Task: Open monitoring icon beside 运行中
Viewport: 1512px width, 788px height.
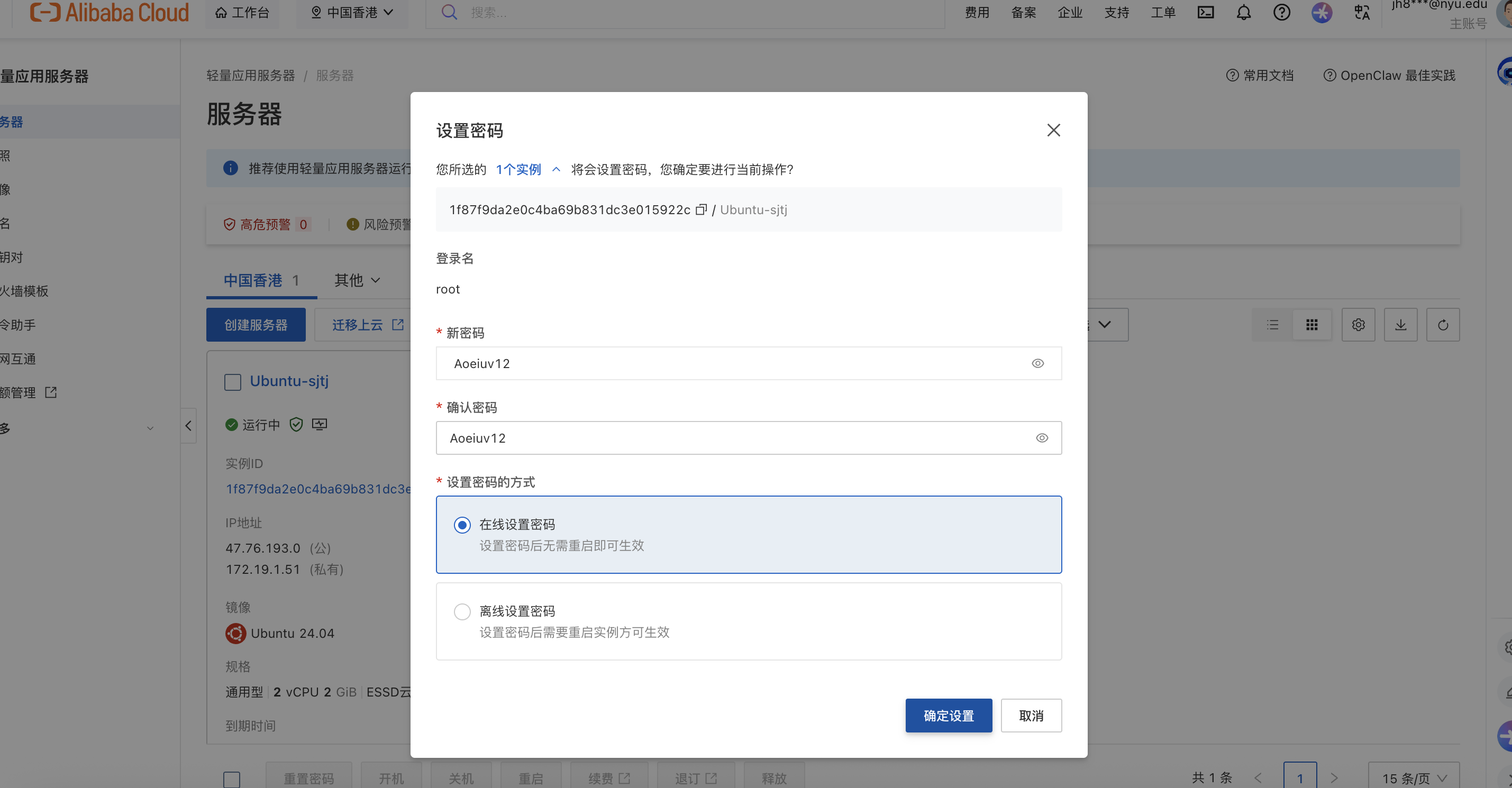Action: 320,424
